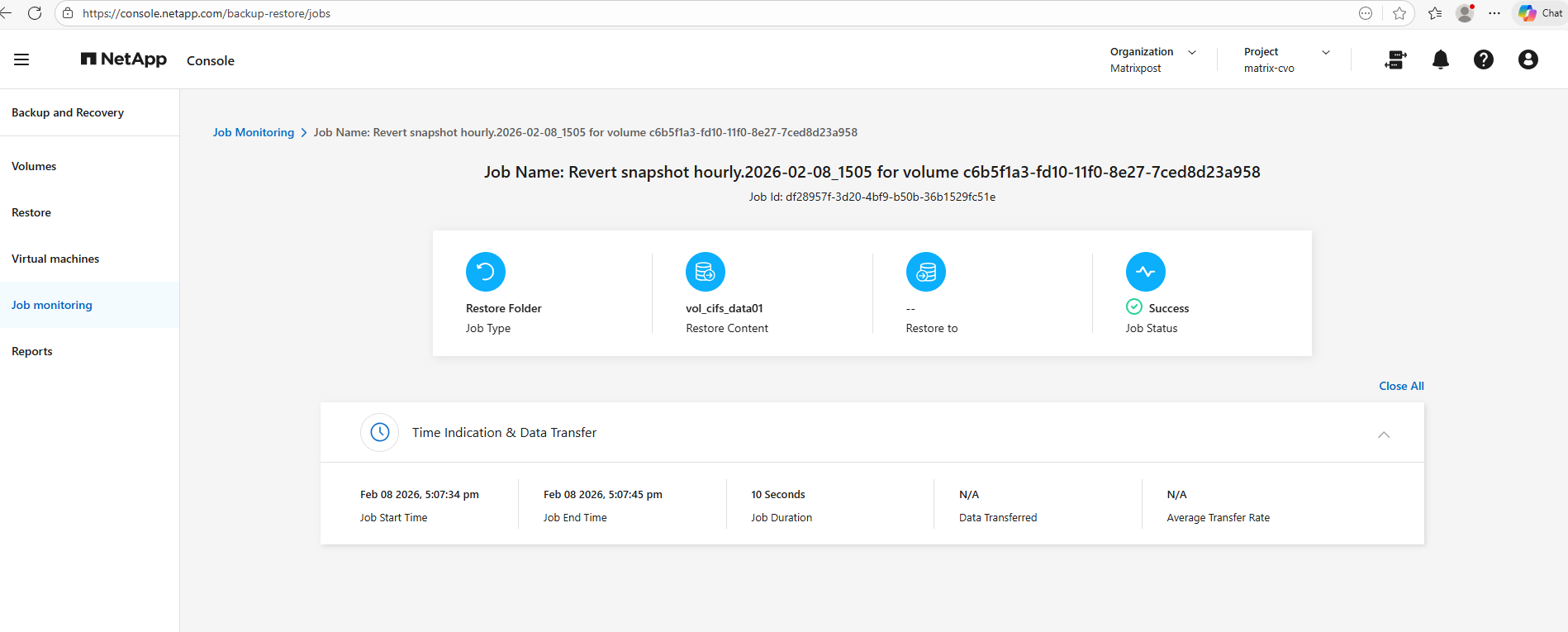Go to Volumes in the sidebar
Screen dimensions: 1568x632
tap(34, 166)
